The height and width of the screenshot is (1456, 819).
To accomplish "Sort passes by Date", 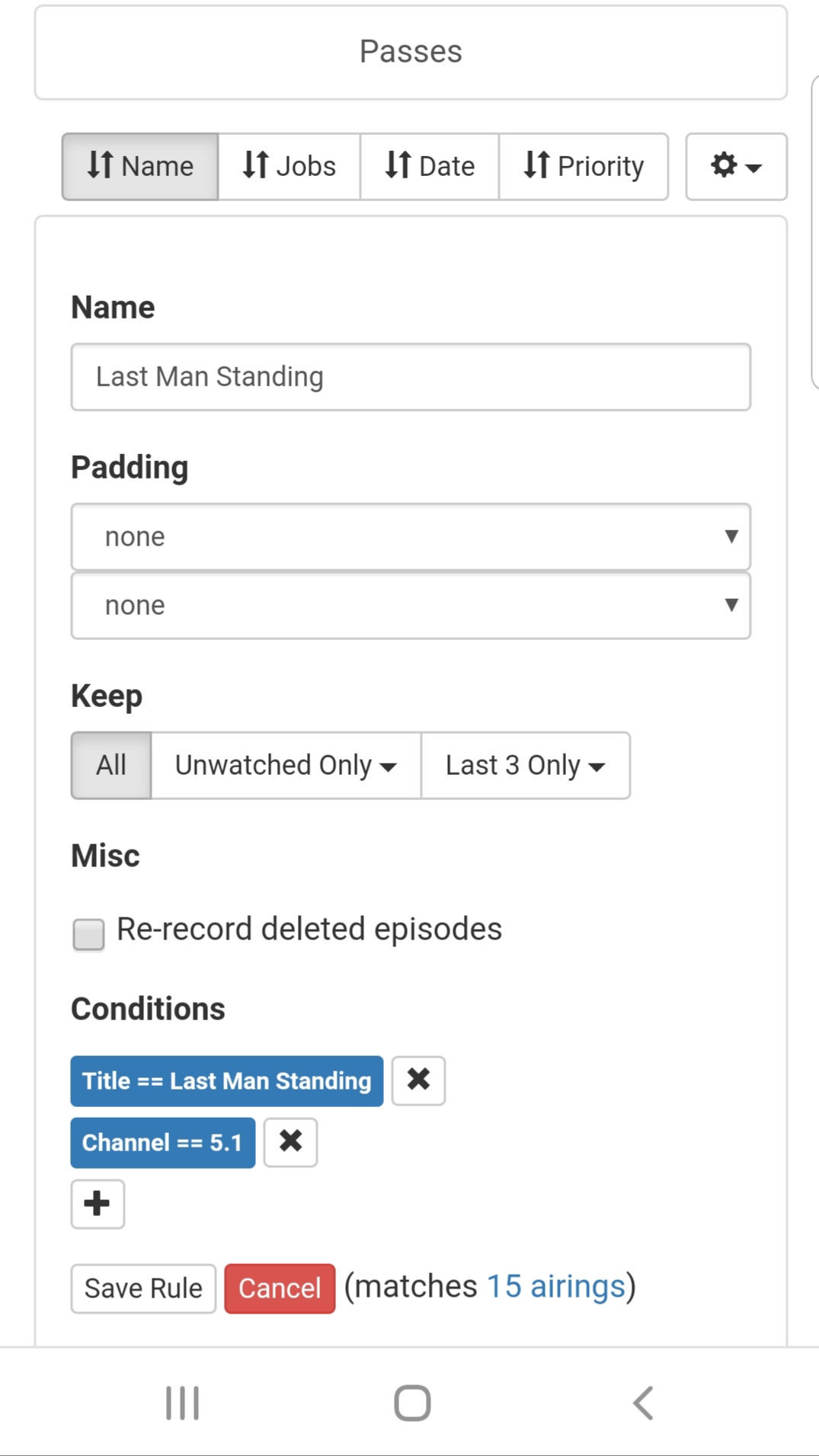I will click(x=430, y=166).
